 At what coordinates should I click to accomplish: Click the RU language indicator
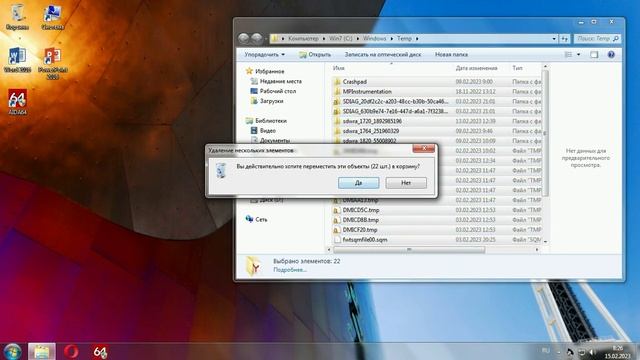point(546,351)
